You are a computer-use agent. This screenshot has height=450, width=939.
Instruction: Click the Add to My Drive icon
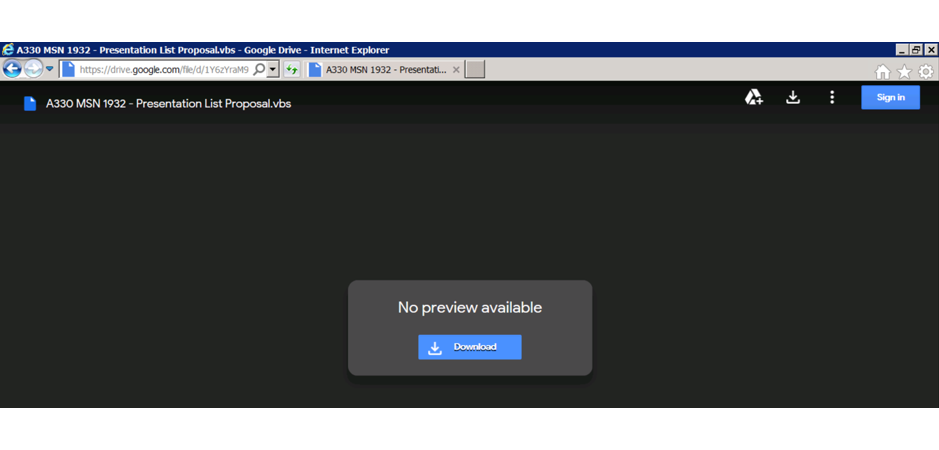(x=754, y=97)
